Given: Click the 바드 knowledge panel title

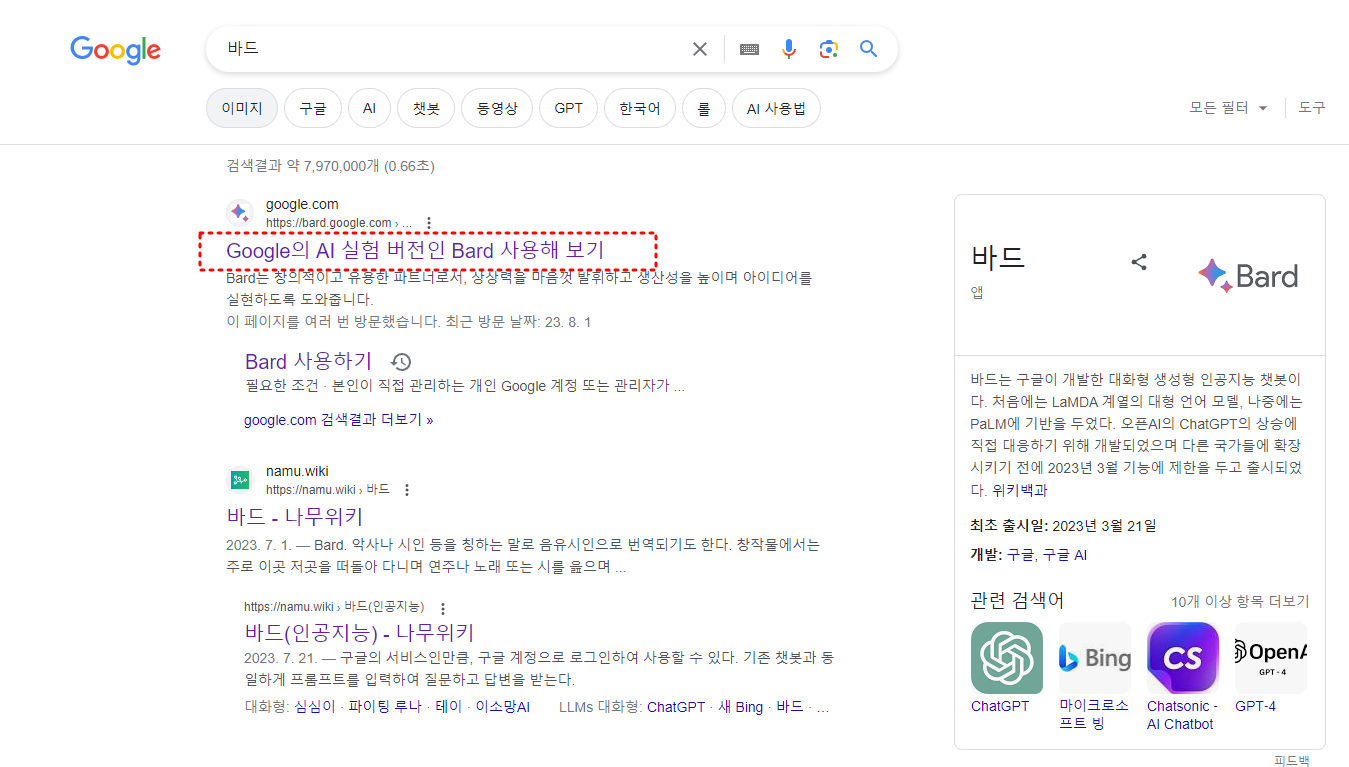Looking at the screenshot, I should click(999, 258).
